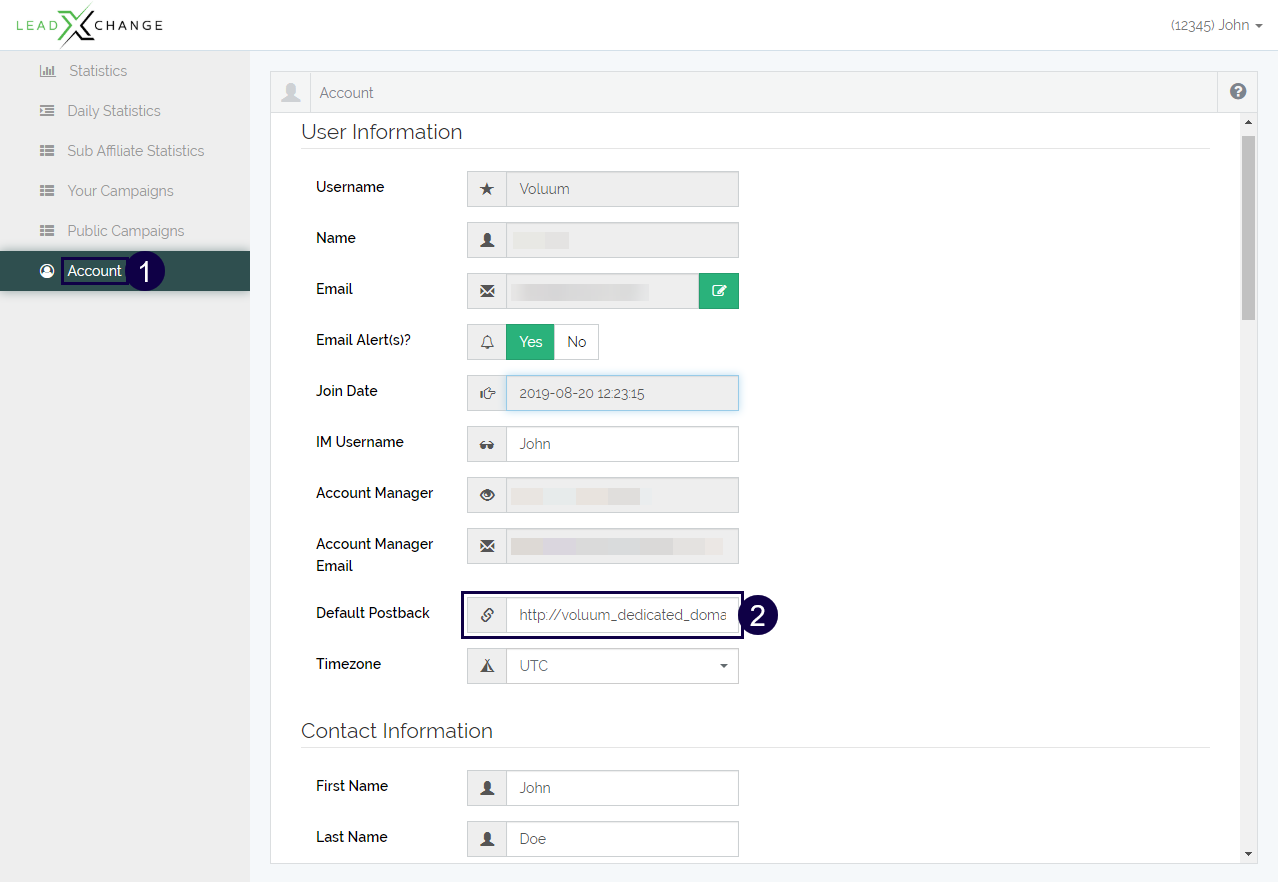Viewport: 1278px width, 882px height.
Task: Click the green edit email icon button
Action: tap(718, 291)
